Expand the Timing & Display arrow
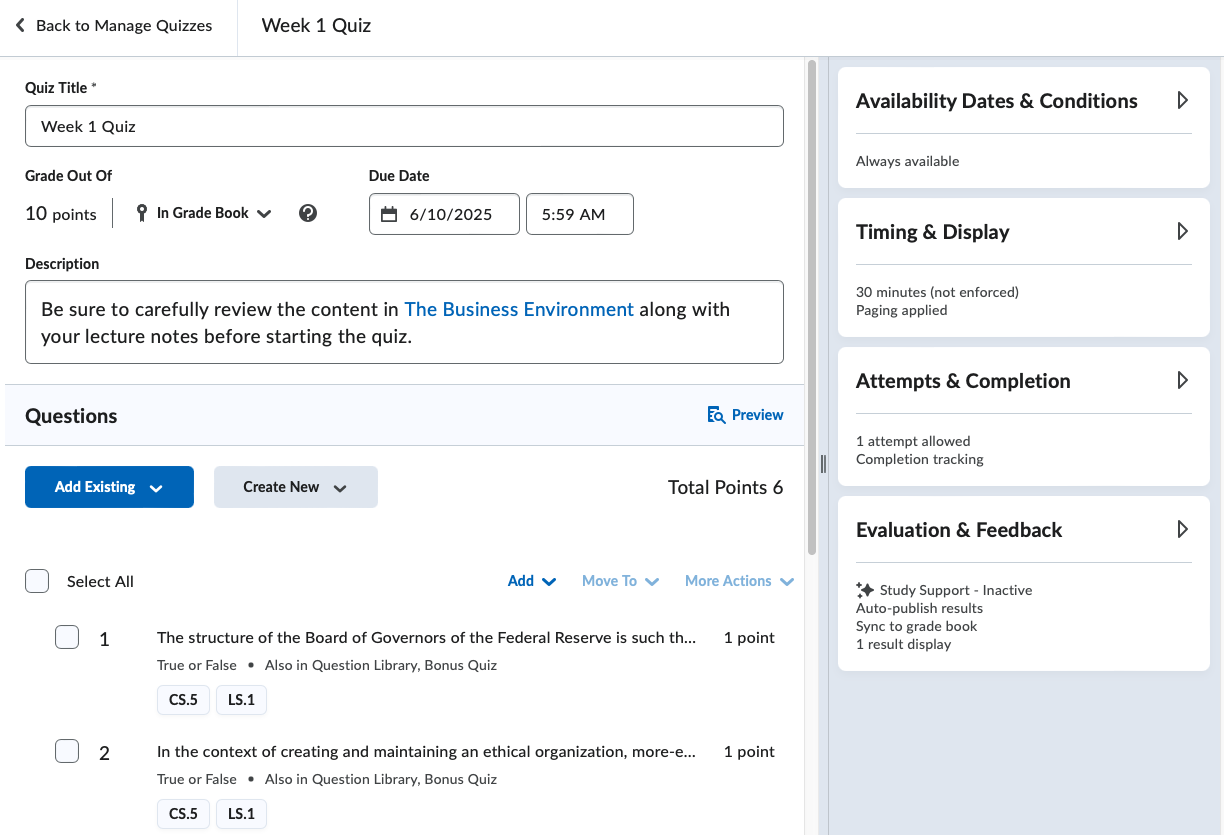The width and height of the screenshot is (1224, 835). [1182, 232]
